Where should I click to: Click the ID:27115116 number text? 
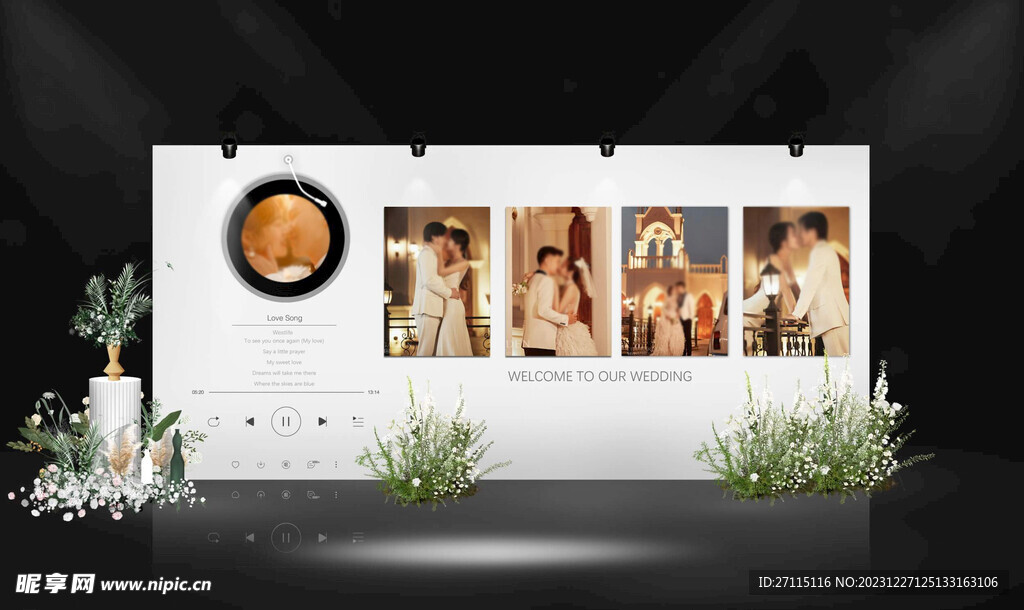coord(794,582)
